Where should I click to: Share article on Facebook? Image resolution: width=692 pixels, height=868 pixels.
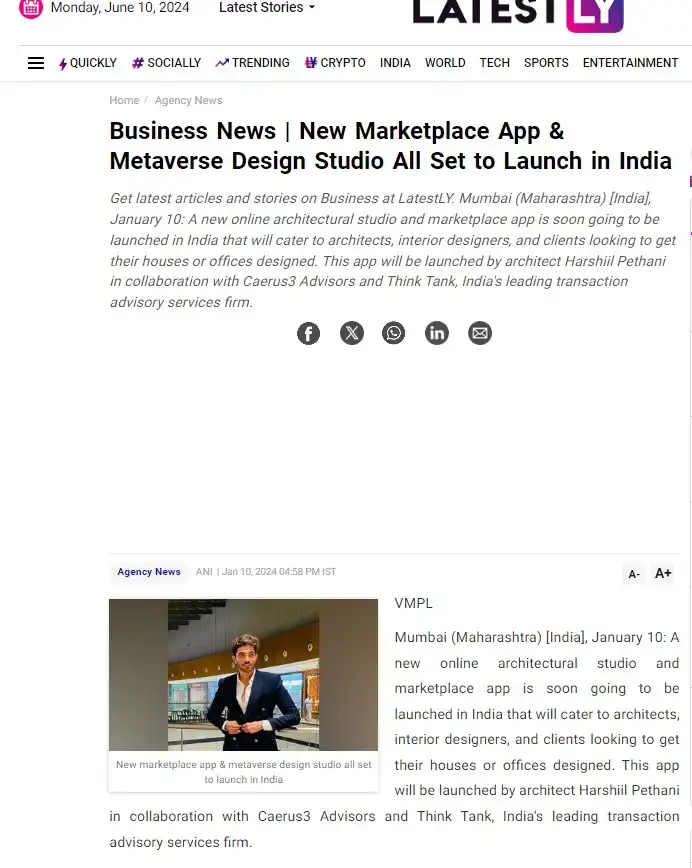308,333
